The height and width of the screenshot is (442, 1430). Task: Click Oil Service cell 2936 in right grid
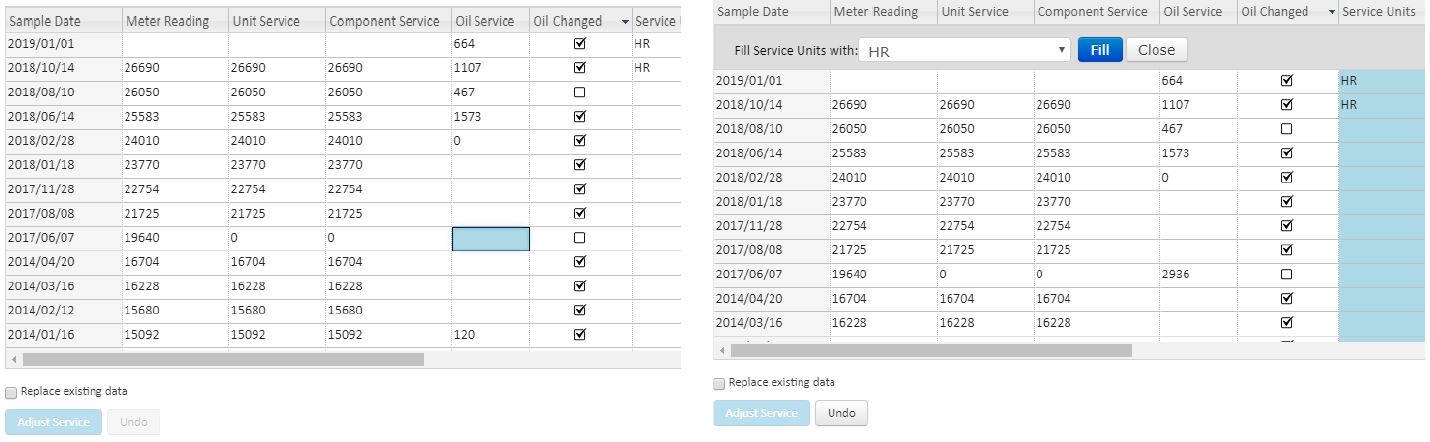point(1196,274)
